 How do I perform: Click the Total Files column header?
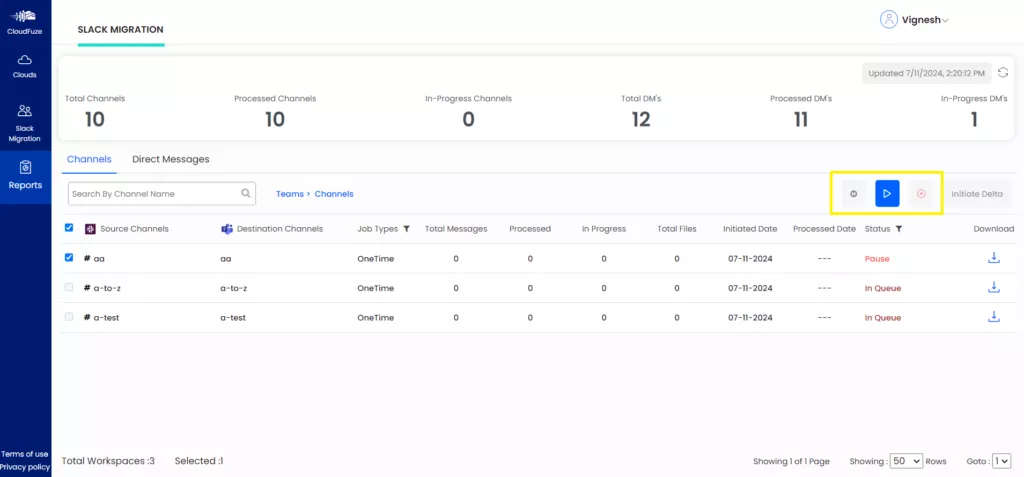[677, 229]
